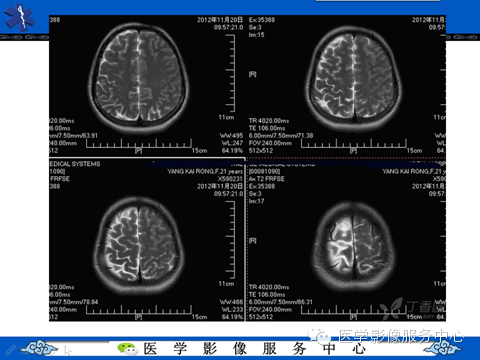Click the green WeChat icon in bottom banner
This screenshot has width=480, height=360.
click(128, 349)
